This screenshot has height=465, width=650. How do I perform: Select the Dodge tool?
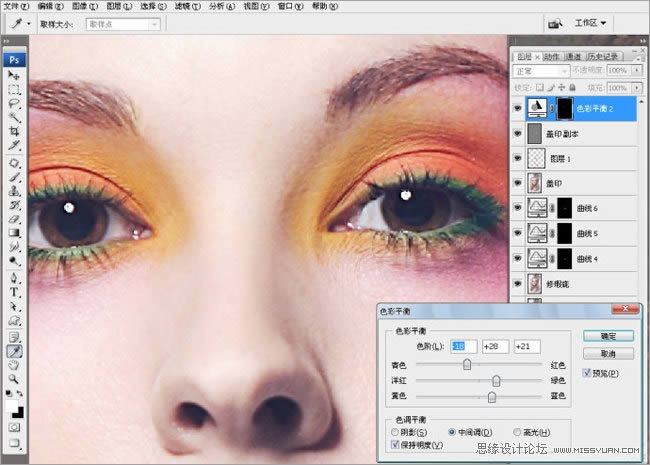14,261
